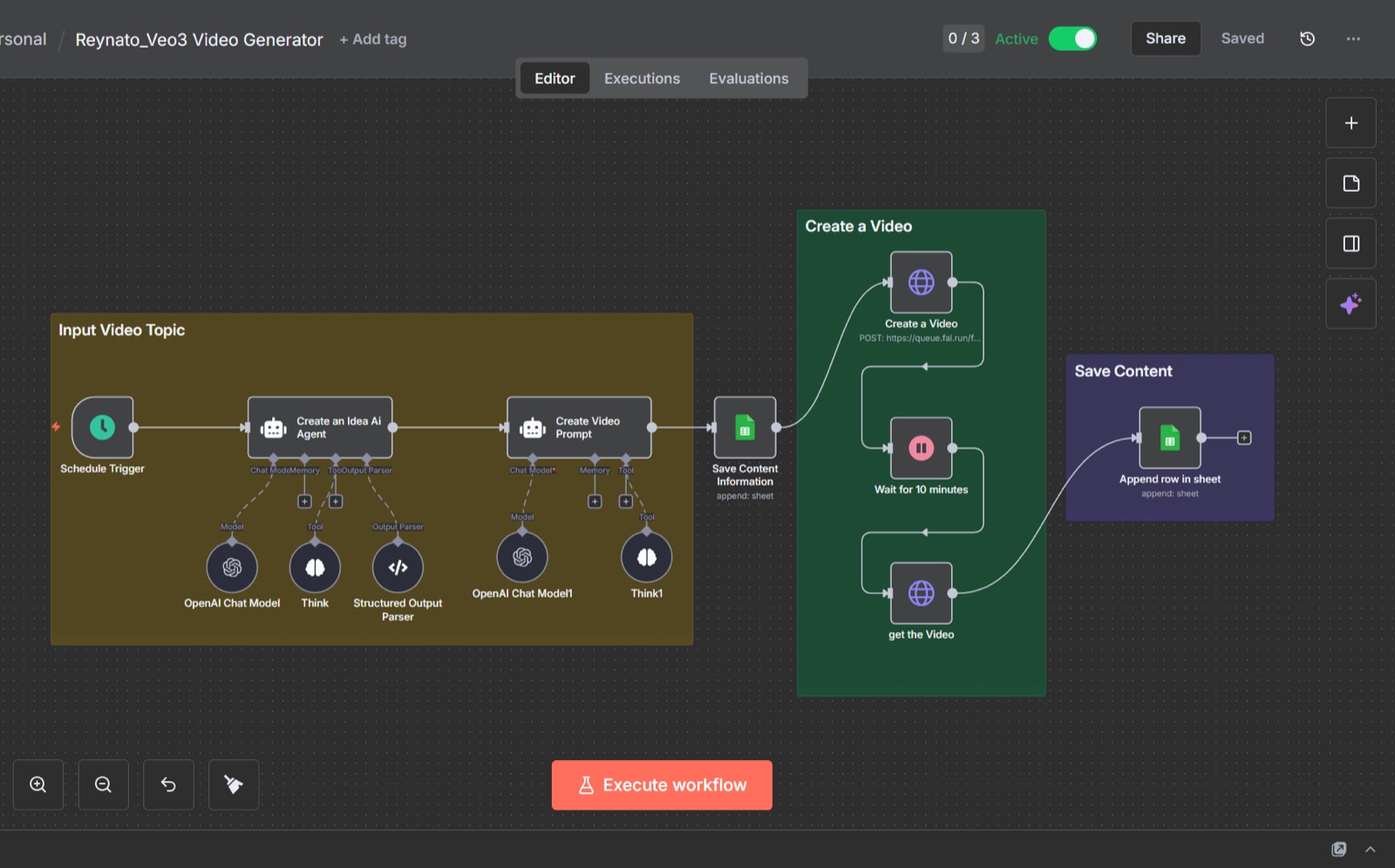Open the Evaluations tab
Viewport: 1395px width, 868px height.
749,78
